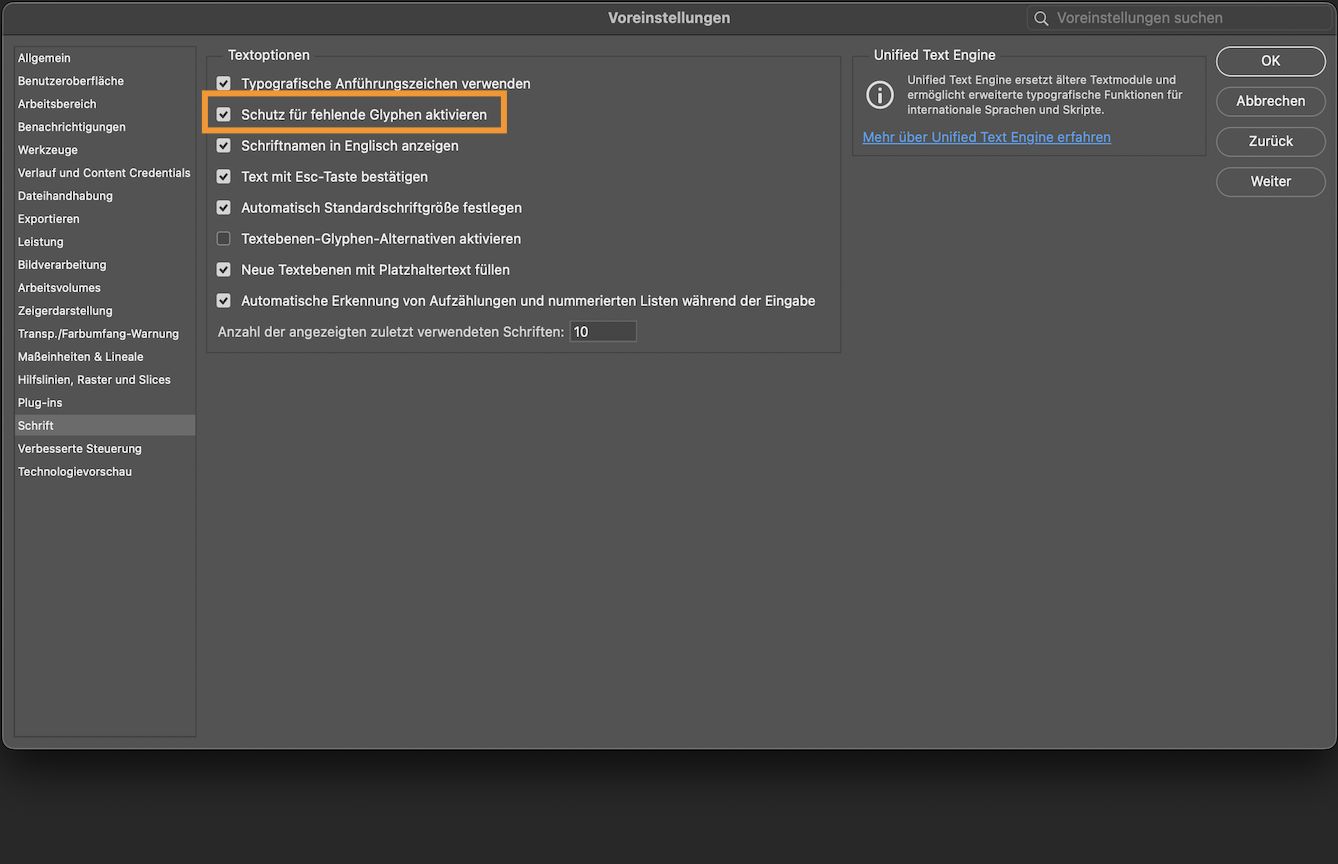This screenshot has width=1338, height=864.
Task: Open Verlauf und Content Credentials
Action: tap(105, 173)
